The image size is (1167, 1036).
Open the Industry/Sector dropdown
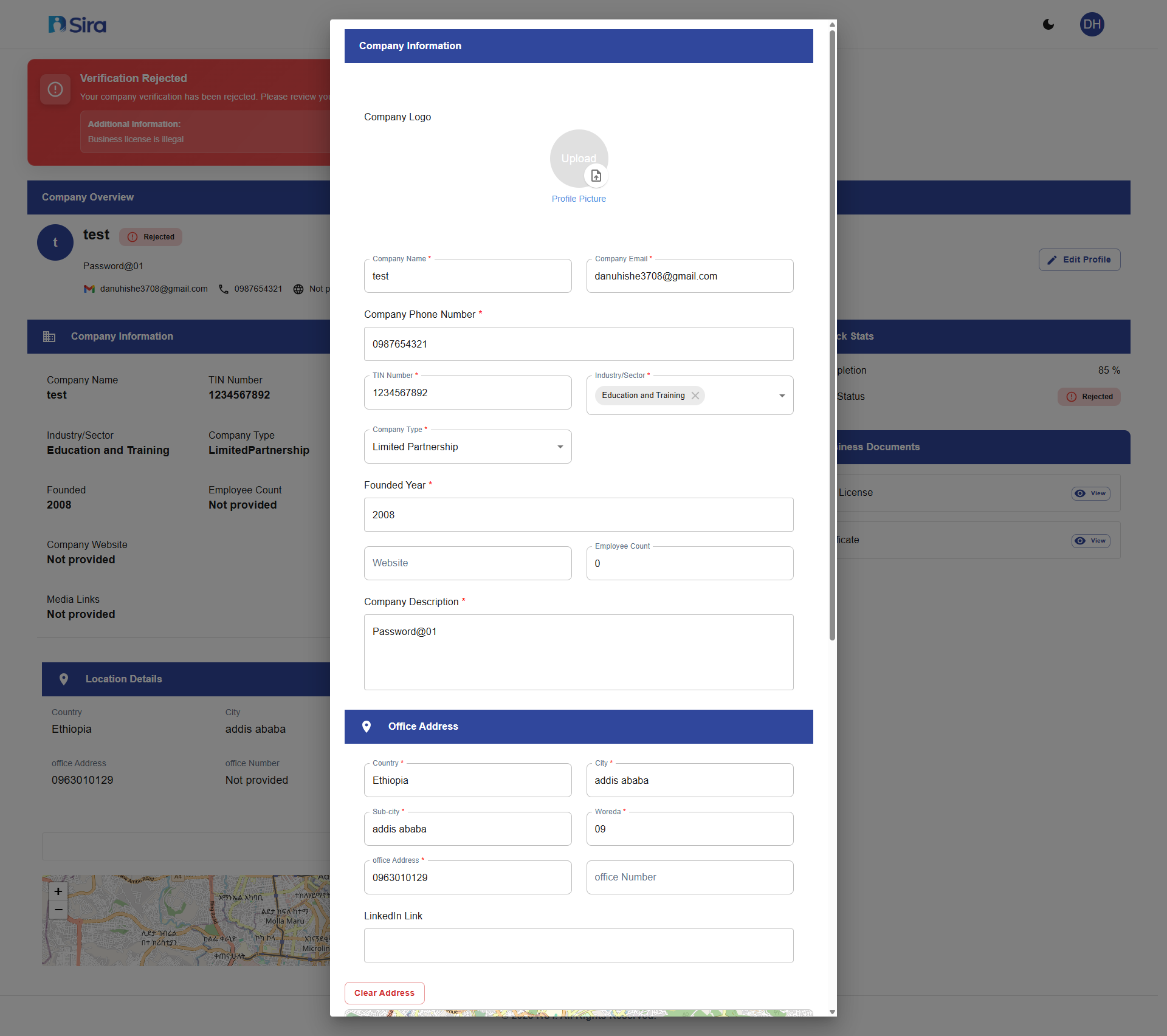782,395
